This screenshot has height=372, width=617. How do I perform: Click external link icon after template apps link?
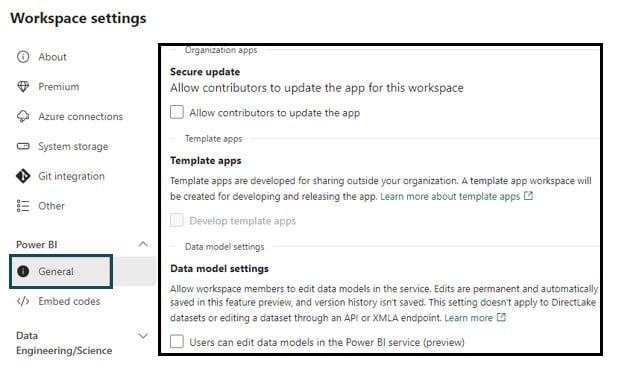point(528,196)
